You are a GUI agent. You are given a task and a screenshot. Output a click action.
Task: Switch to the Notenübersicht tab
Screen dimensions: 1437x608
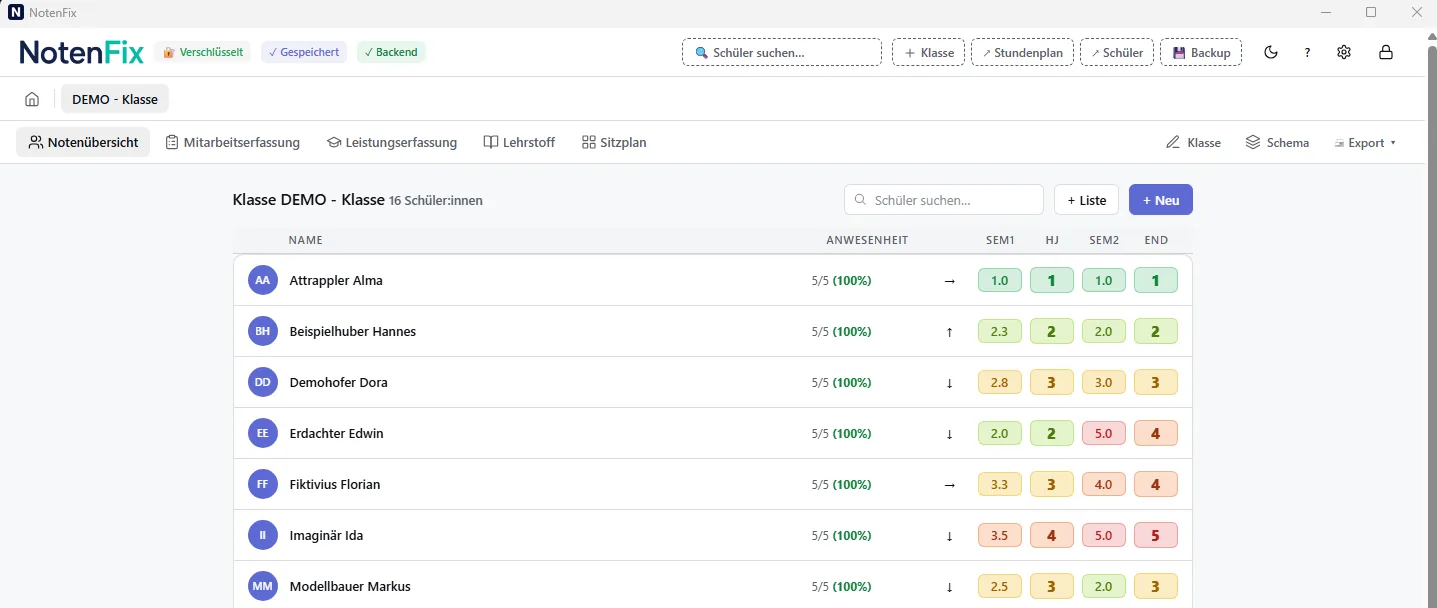(x=83, y=142)
